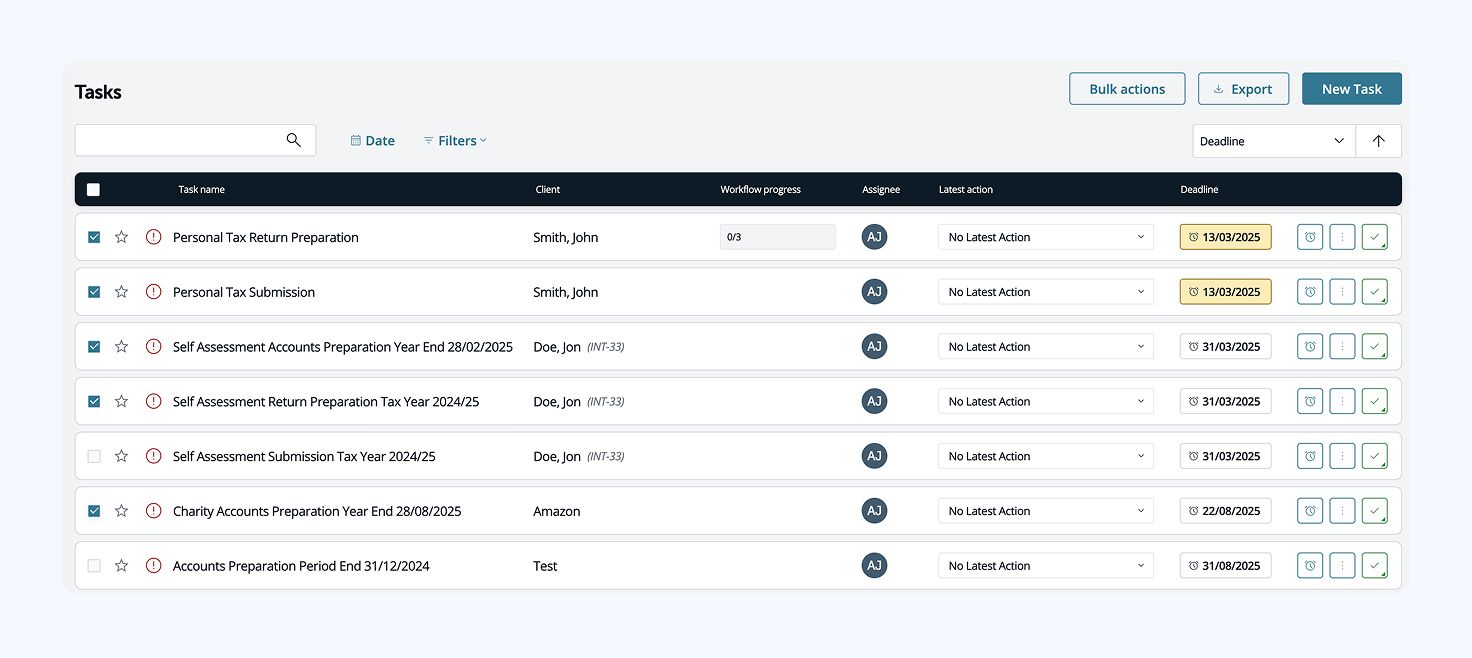This screenshot has height=658, width=1472.
Task: Open Latest Action dropdown for Self Assessment Submission
Action: pos(1046,456)
